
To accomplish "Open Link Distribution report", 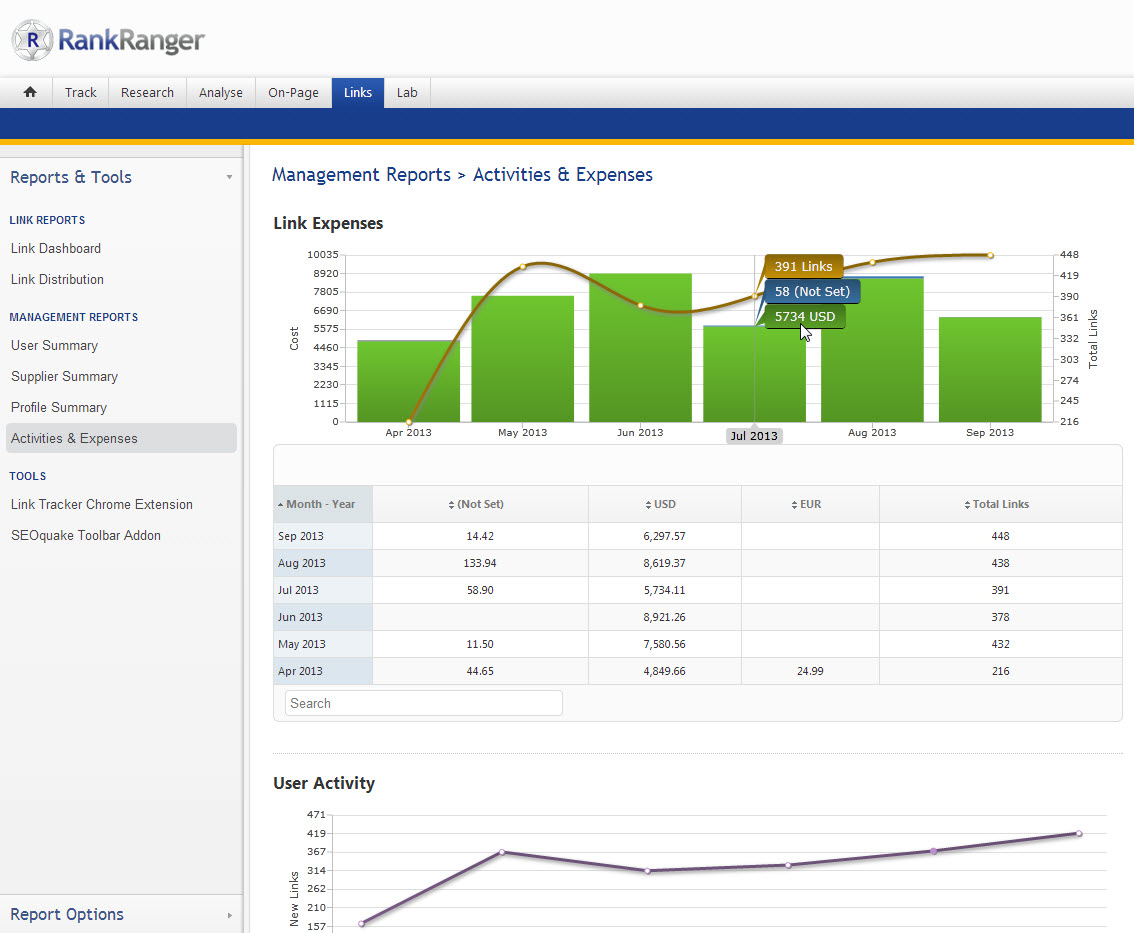I will [57, 279].
